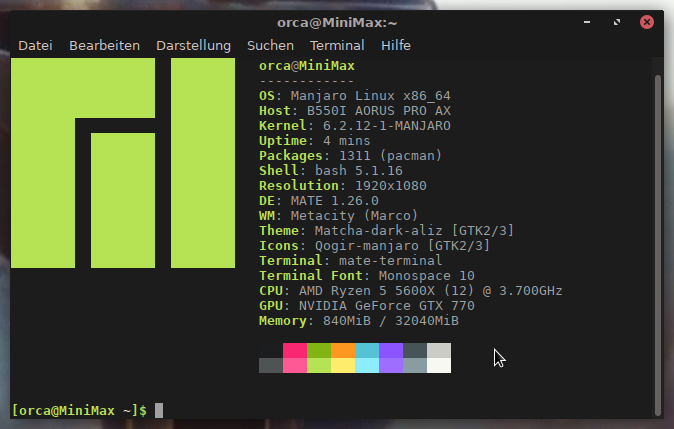Viewport: 674px width, 429px height.
Task: Click the orca@MiniMax header line
Action: click(307, 66)
